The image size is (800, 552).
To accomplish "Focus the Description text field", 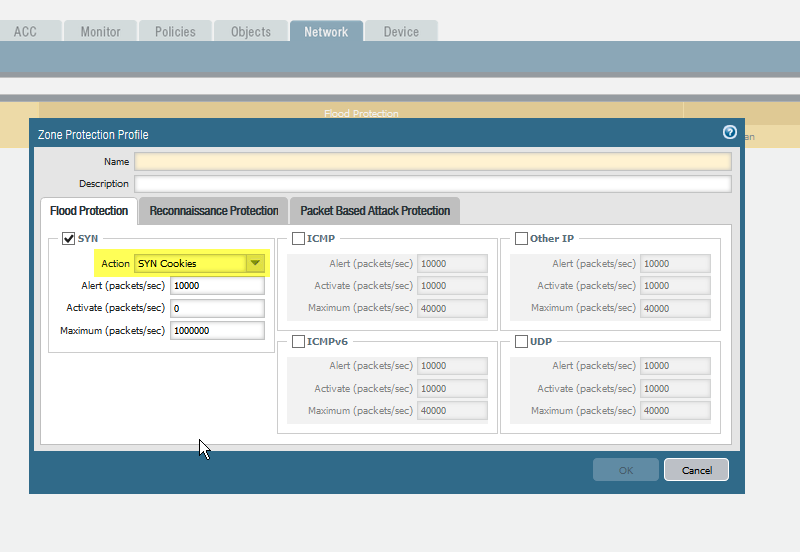I will (x=432, y=184).
